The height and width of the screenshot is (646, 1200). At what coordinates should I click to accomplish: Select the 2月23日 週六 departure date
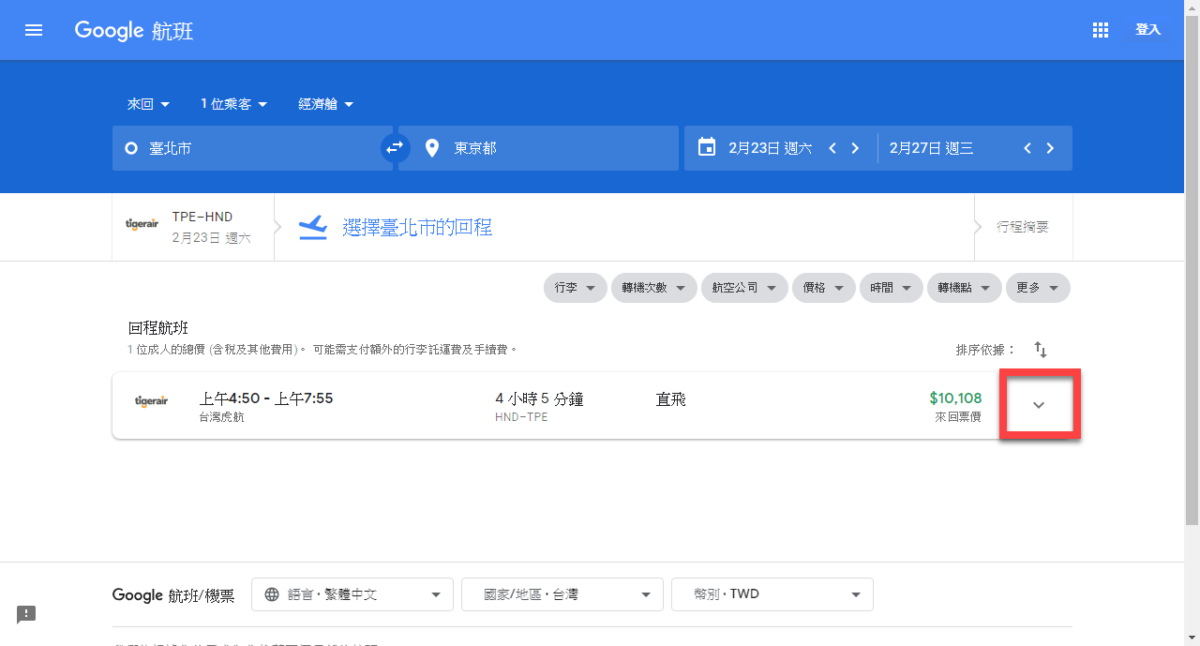click(769, 148)
